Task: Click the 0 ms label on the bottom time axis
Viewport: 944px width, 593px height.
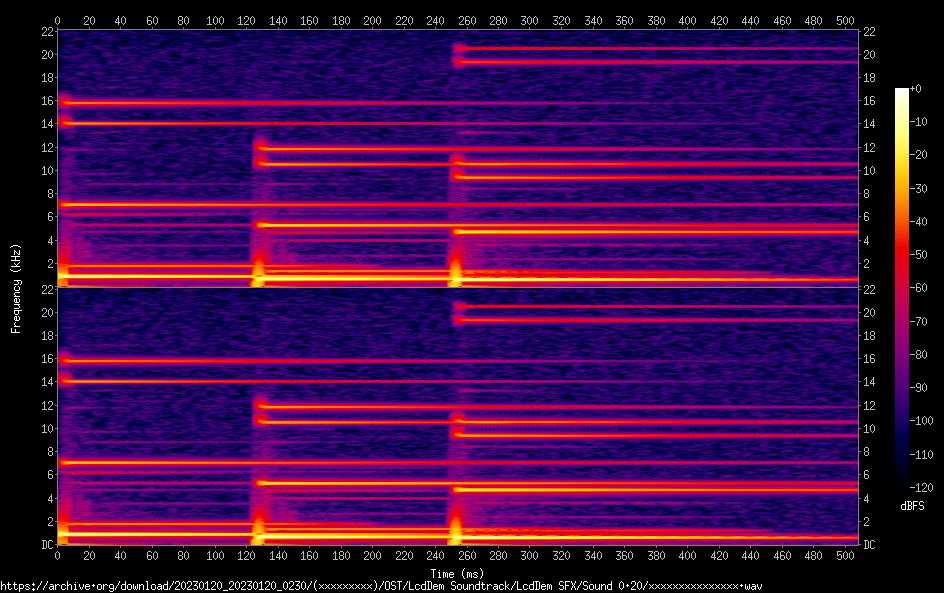Action: coord(58,555)
